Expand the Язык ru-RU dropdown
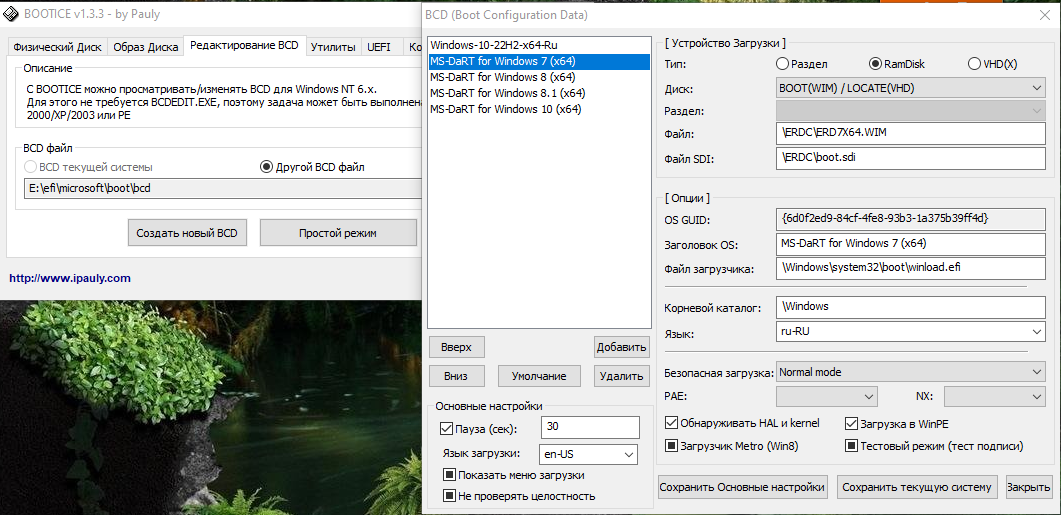The width and height of the screenshot is (1061, 515). click(x=910, y=332)
